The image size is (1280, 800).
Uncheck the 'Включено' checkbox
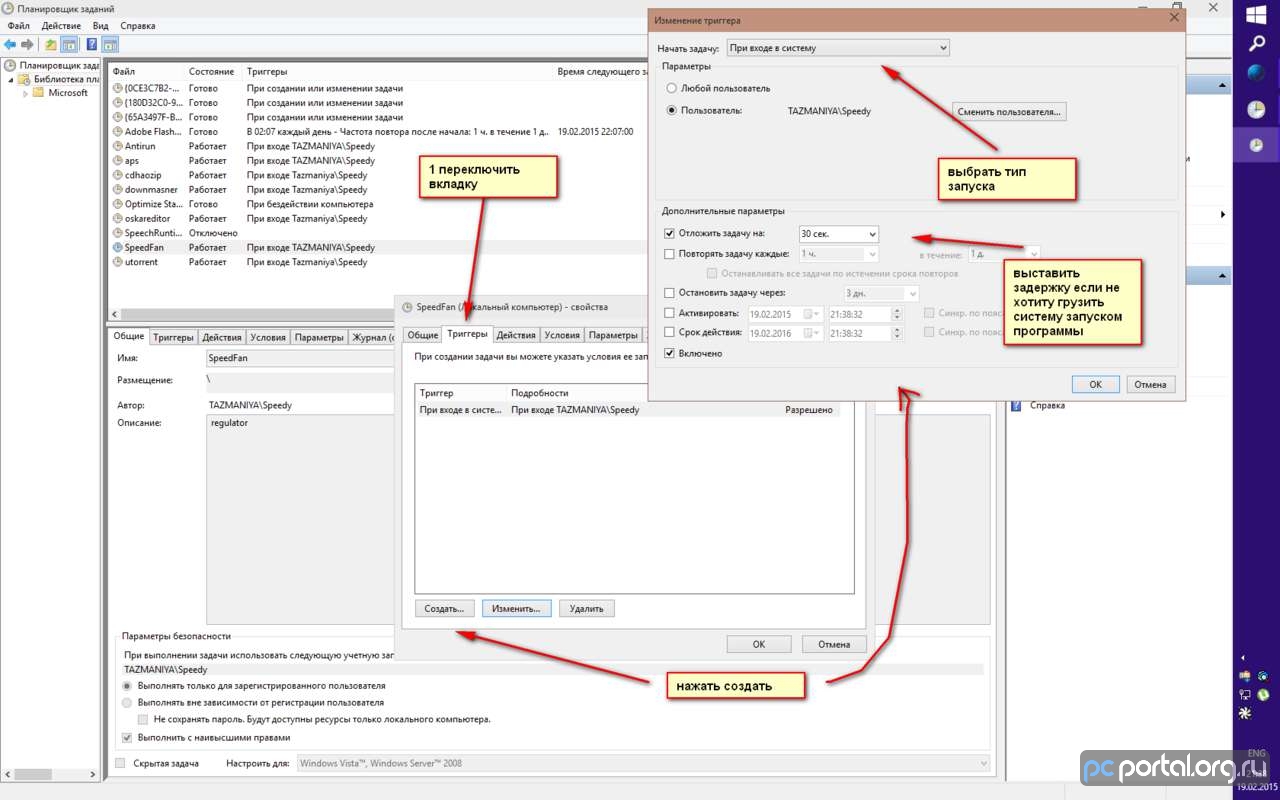click(x=670, y=353)
